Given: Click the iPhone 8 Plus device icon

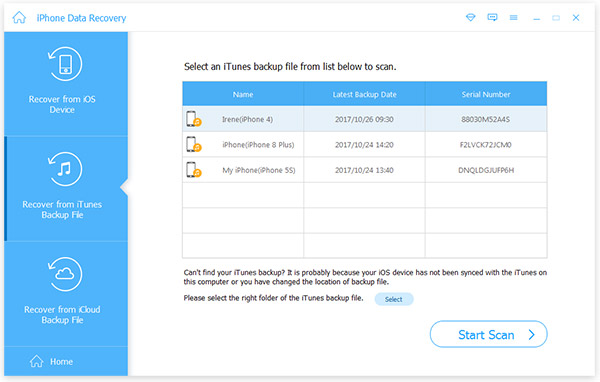Looking at the screenshot, I should 194,145.
